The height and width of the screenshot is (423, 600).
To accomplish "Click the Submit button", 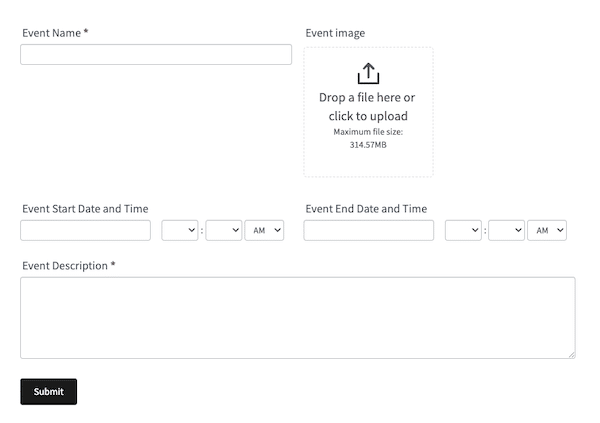I will coord(49,392).
